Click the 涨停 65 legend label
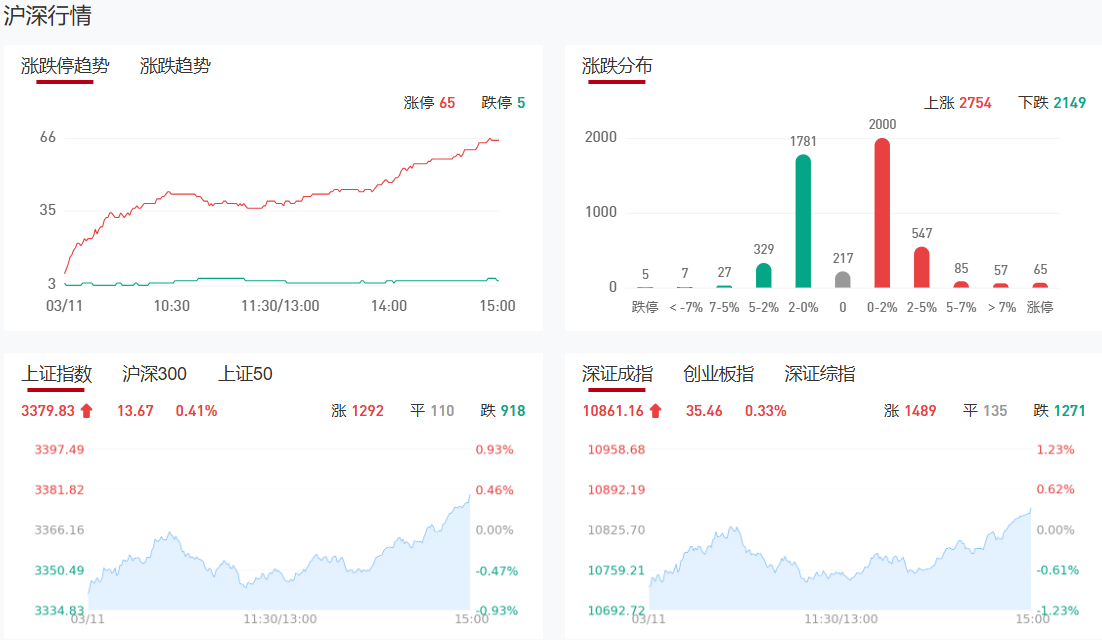Screen dimensions: 1102x640 pos(429,102)
